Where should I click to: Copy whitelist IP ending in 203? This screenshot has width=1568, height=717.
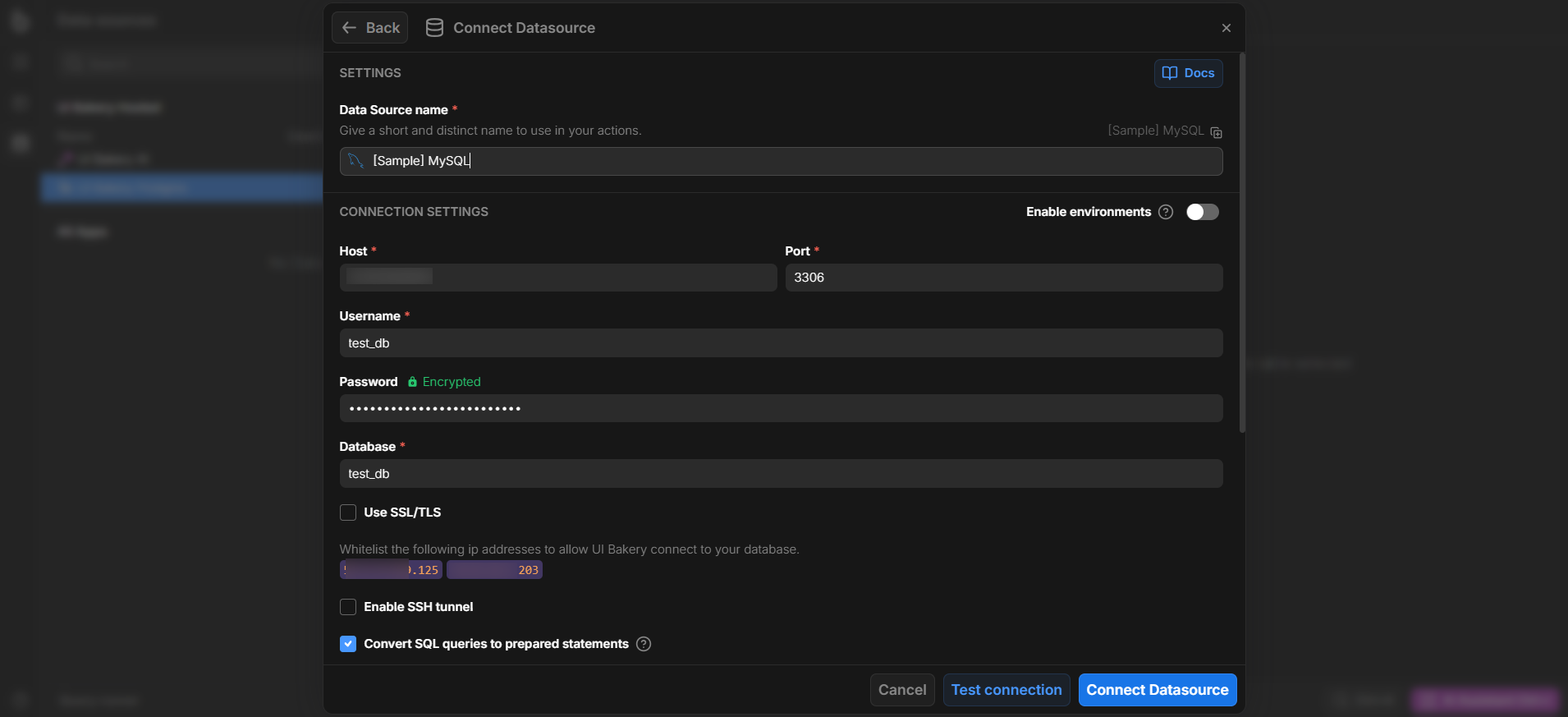[494, 570]
